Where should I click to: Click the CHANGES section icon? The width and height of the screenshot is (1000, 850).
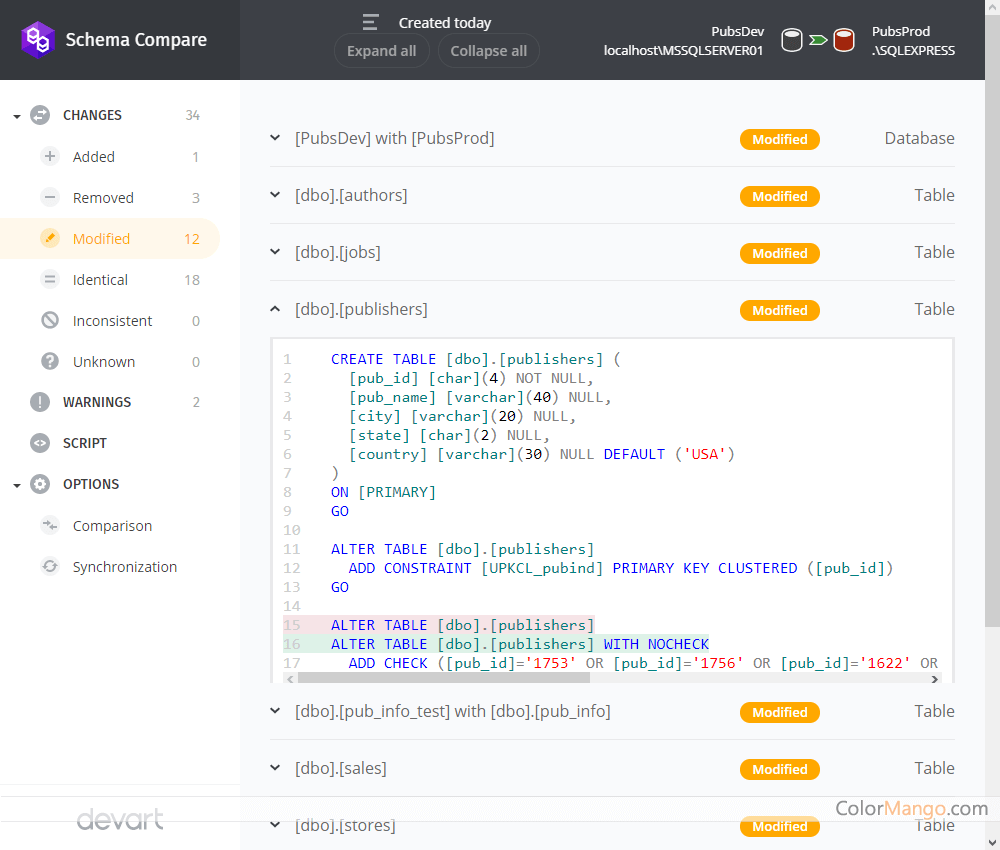[x=40, y=115]
